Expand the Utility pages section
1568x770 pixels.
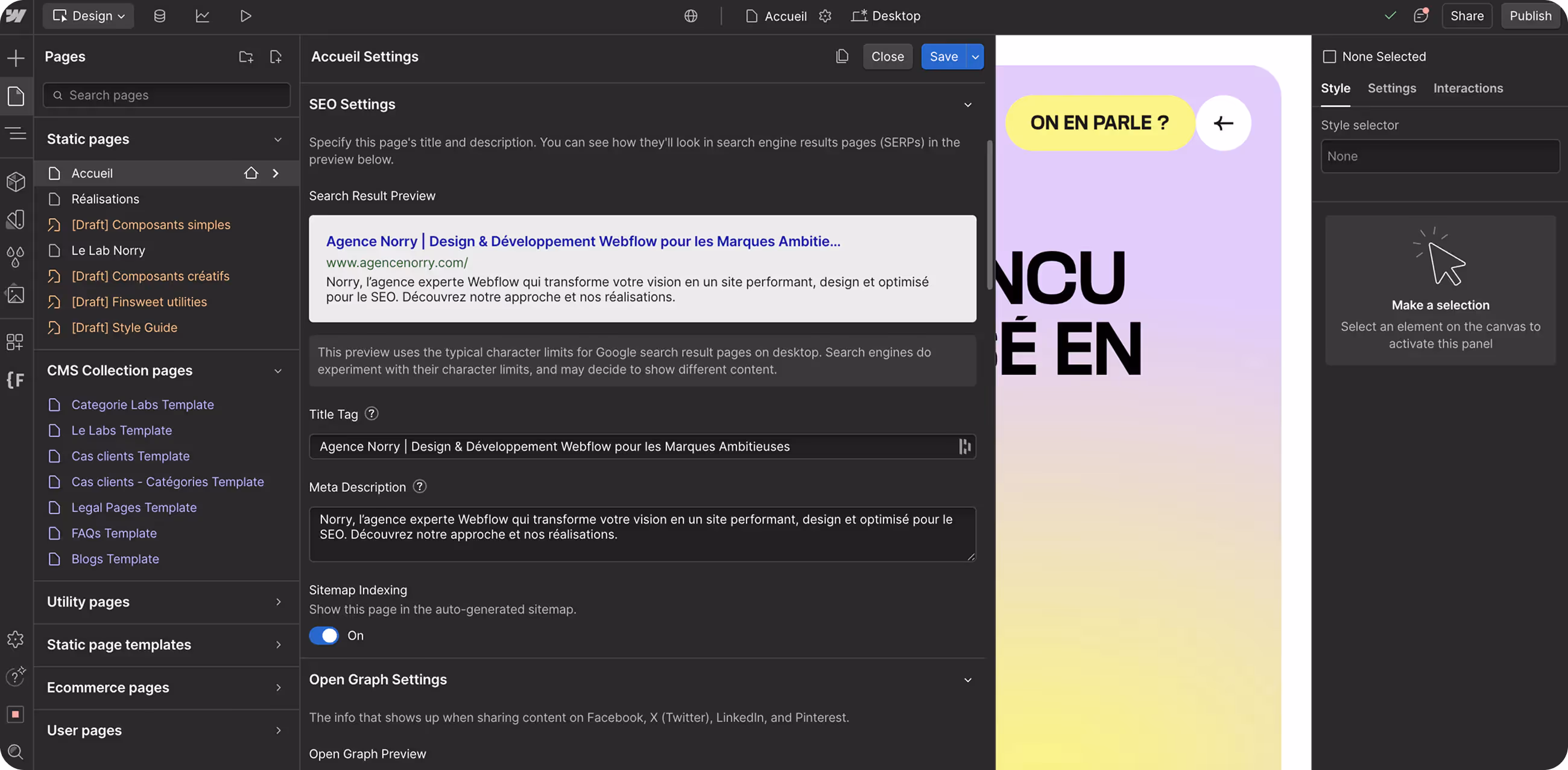pyautogui.click(x=277, y=602)
